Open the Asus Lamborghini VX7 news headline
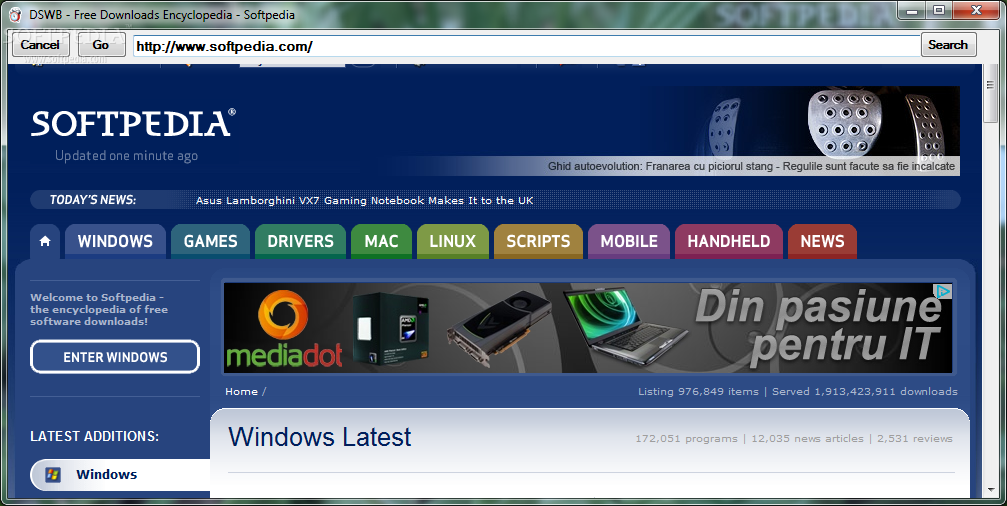 (x=365, y=200)
